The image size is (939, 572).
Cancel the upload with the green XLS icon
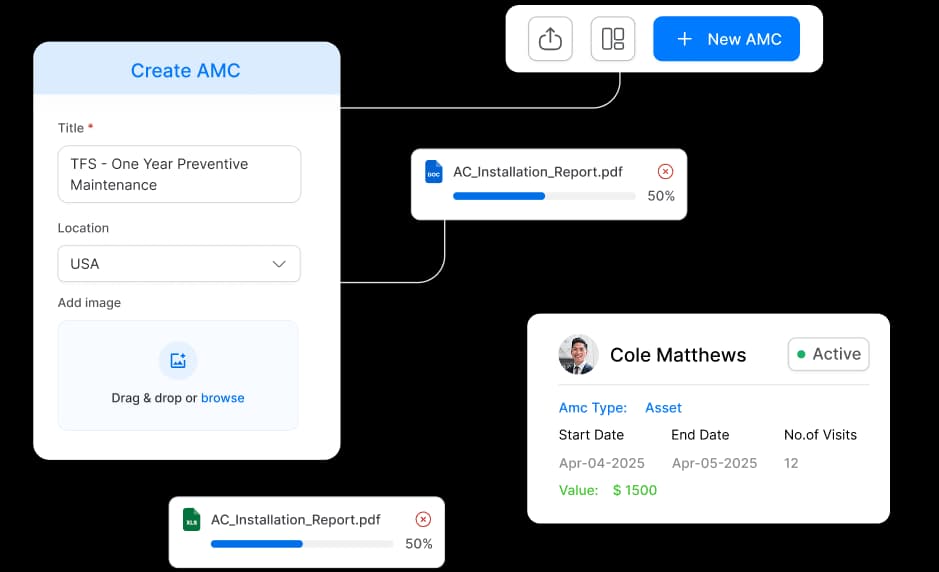(423, 519)
